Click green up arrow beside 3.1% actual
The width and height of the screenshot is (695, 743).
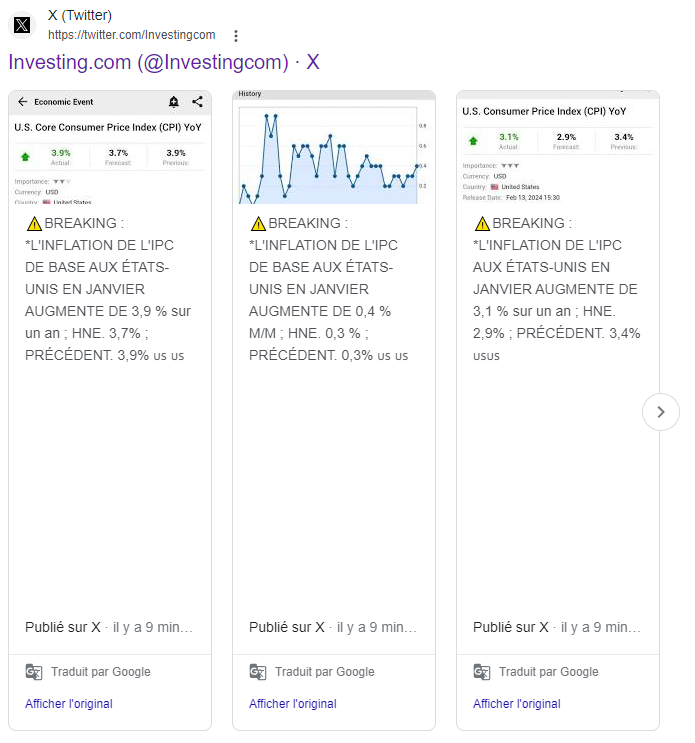click(x=473, y=141)
